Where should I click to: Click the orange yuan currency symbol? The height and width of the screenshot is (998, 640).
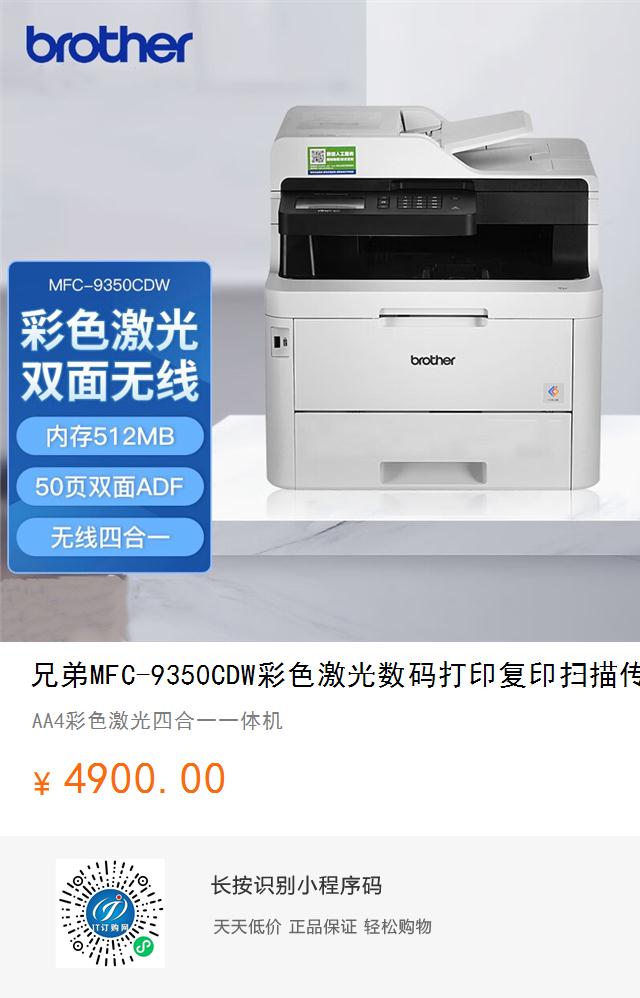42,783
